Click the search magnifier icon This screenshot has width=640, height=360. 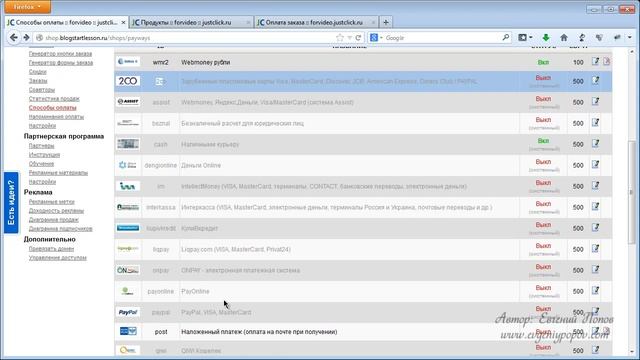(505, 38)
